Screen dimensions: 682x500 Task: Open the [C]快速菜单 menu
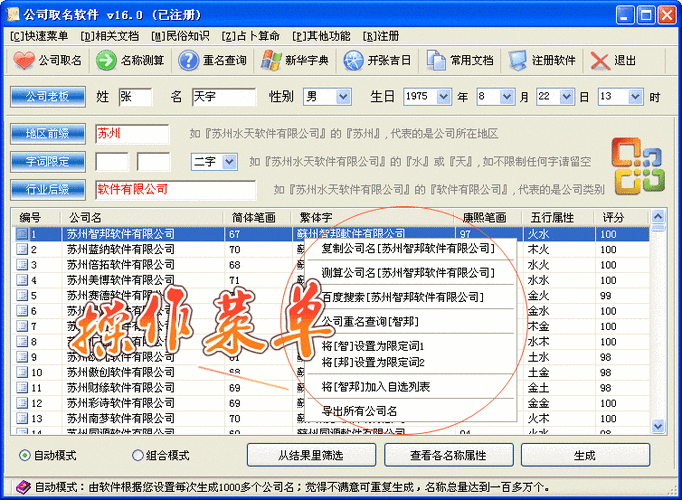point(39,36)
